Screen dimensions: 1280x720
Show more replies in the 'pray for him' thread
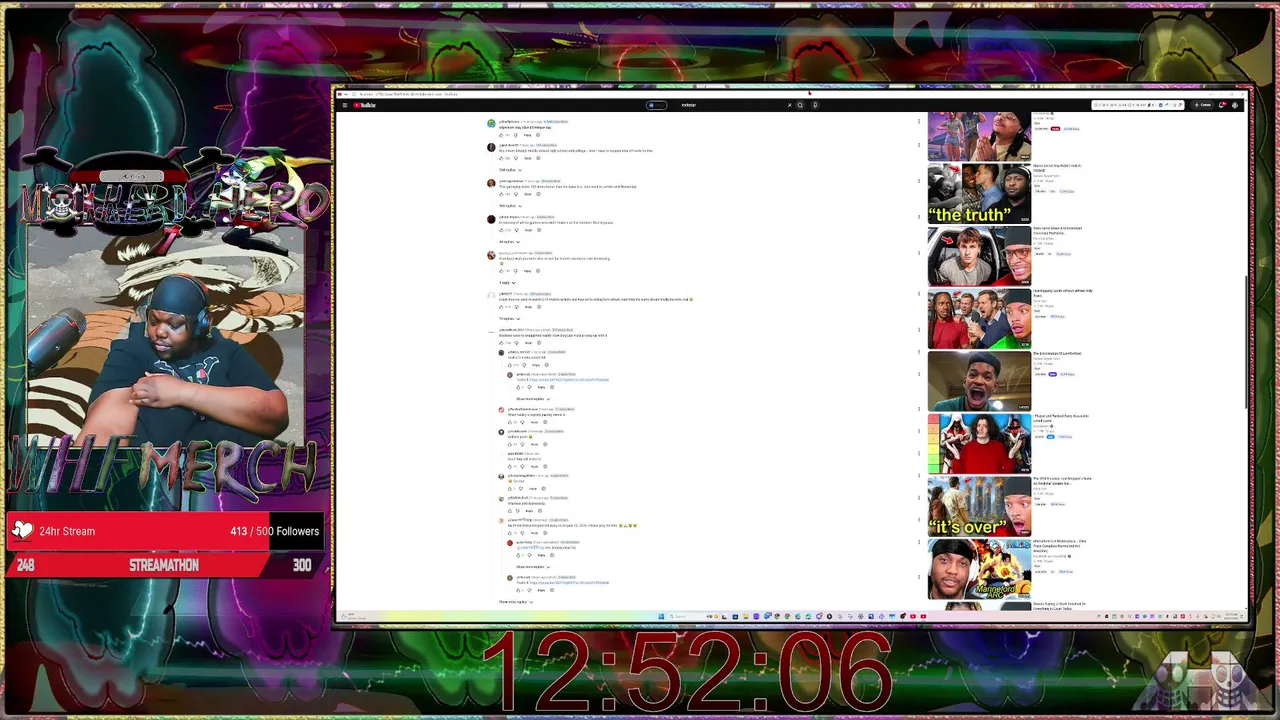(x=533, y=567)
